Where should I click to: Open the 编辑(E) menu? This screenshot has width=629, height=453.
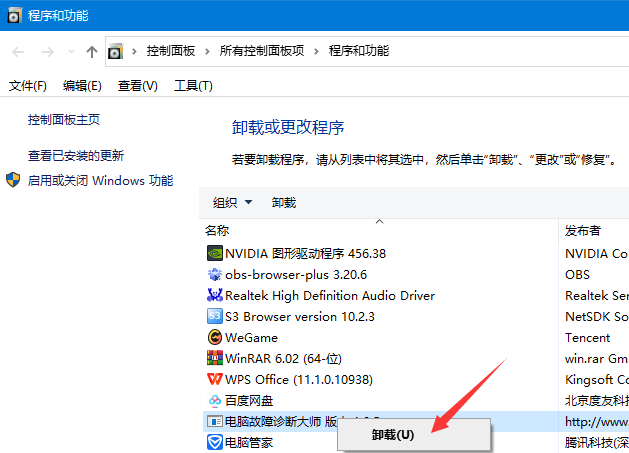pos(82,85)
